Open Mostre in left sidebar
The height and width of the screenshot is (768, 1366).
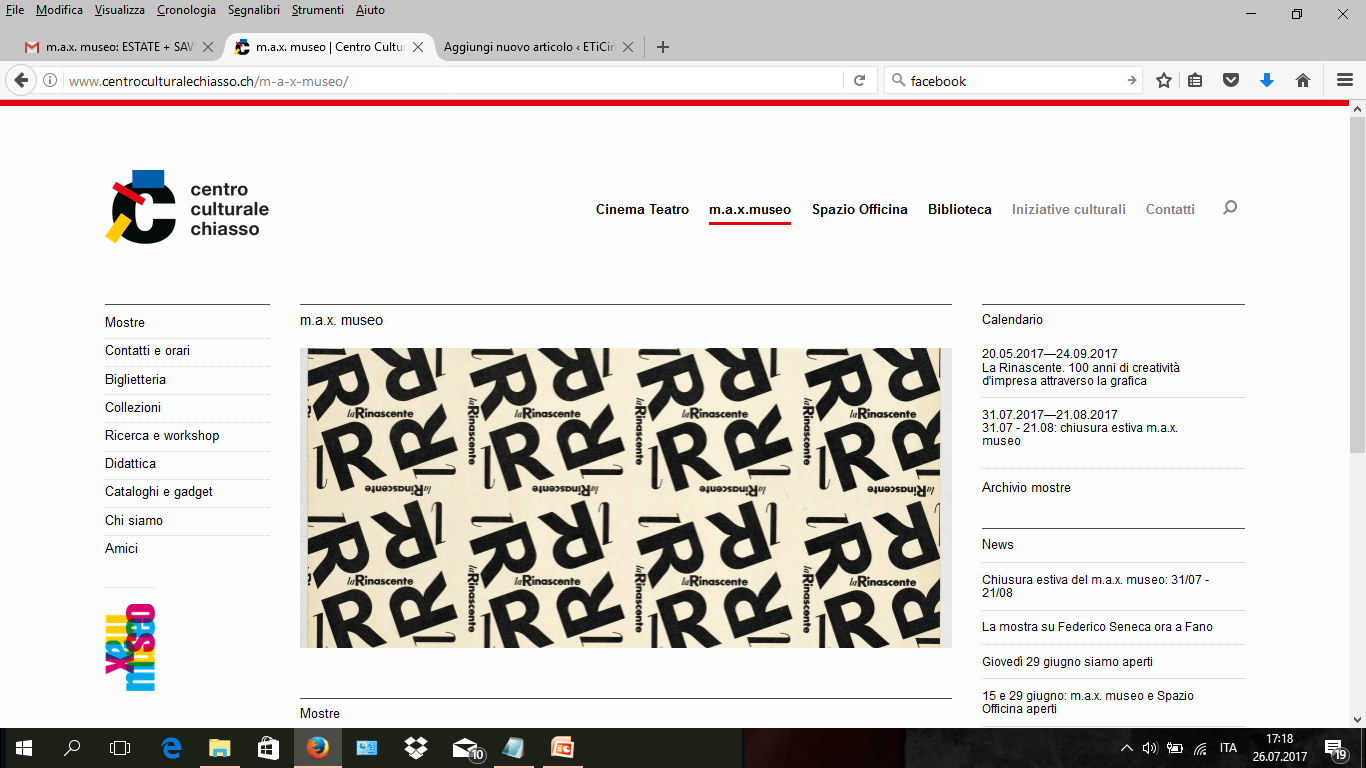(125, 322)
